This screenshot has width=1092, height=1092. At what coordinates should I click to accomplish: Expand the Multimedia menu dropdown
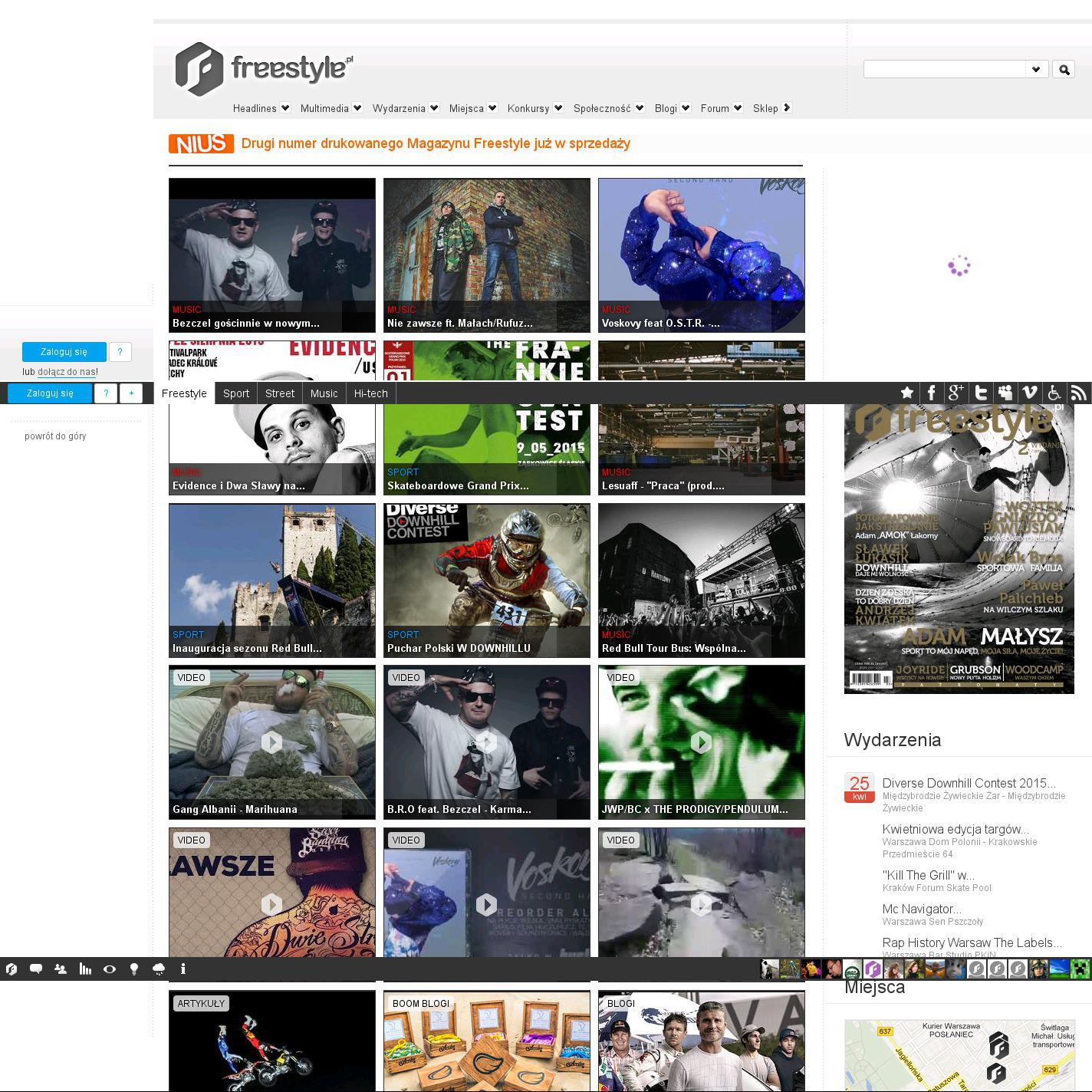click(x=357, y=108)
